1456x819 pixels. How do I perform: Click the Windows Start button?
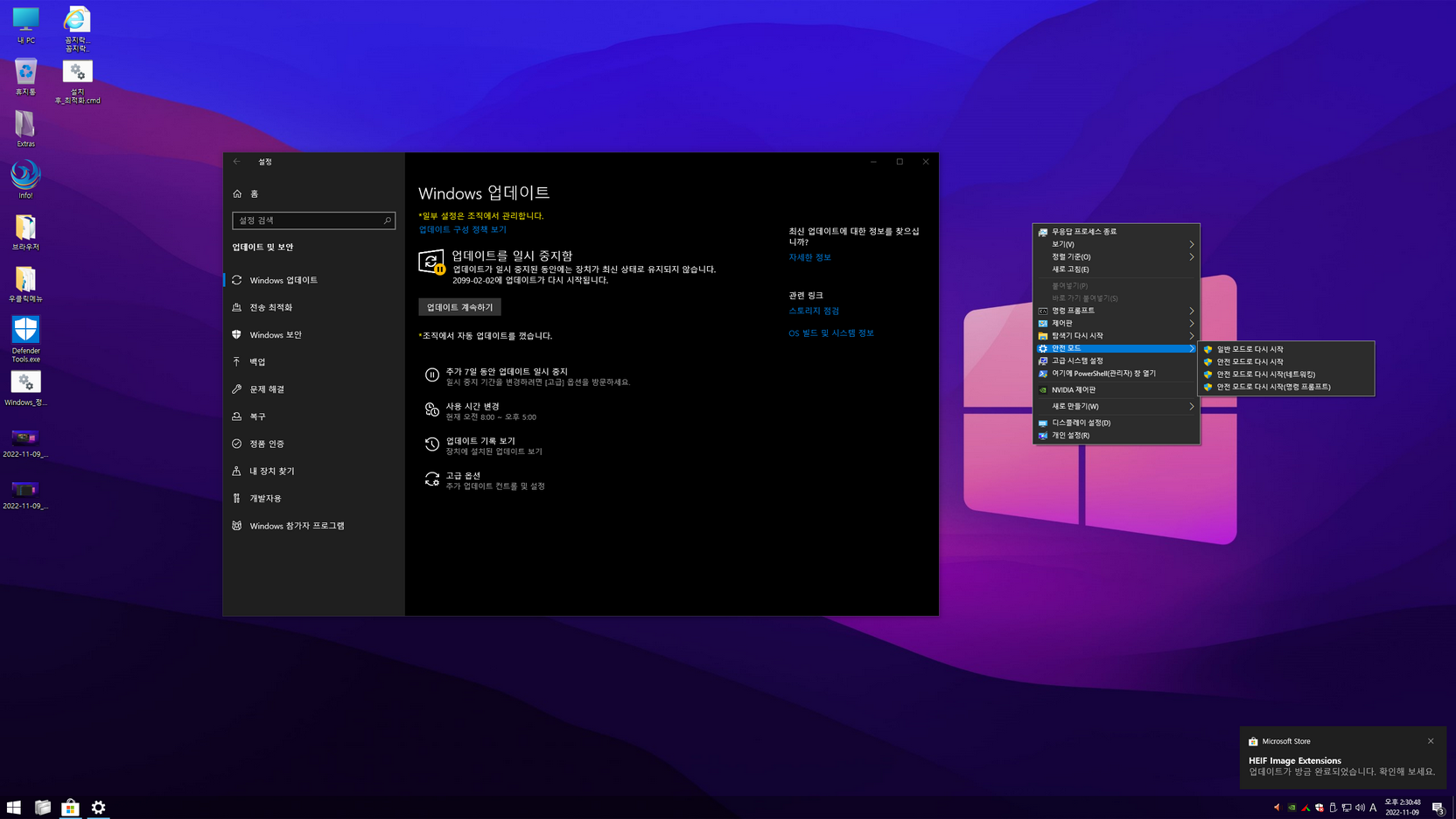coord(14,807)
